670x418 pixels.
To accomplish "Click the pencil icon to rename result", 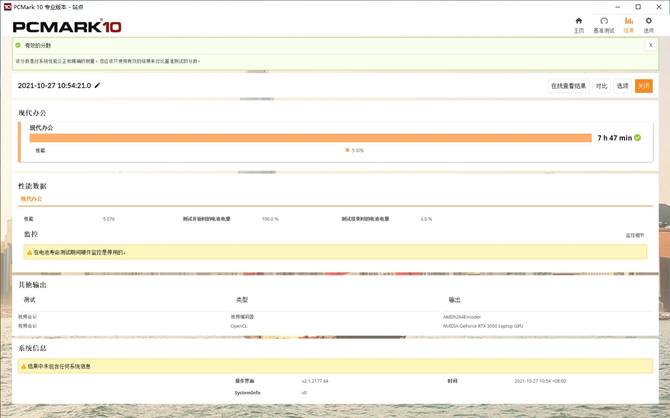I will tap(98, 86).
